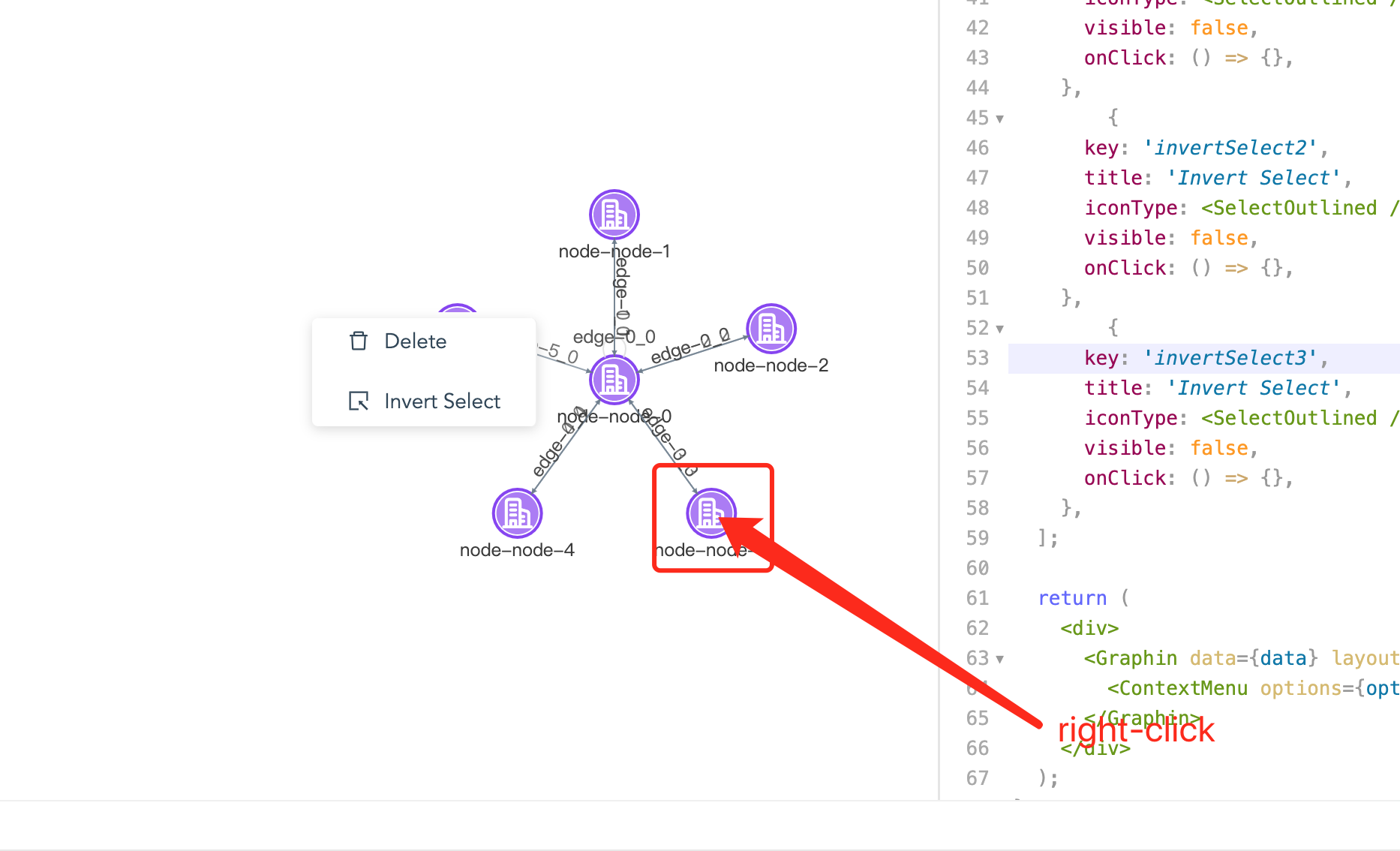1400x851 pixels.
Task: Collapse the Graphin JSX block at line 63
Action: tap(999, 658)
